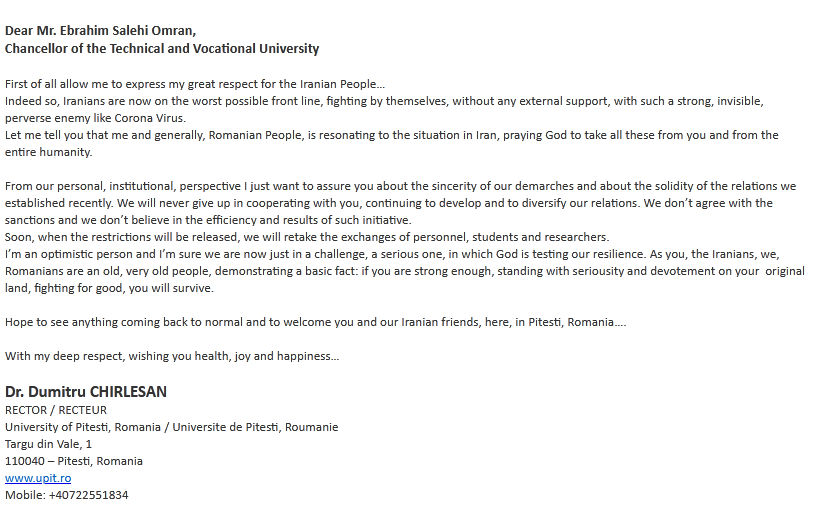Image resolution: width=820 pixels, height=511 pixels.
Task: Click the line beginning 'Let me tell you that'
Action: coord(392,135)
